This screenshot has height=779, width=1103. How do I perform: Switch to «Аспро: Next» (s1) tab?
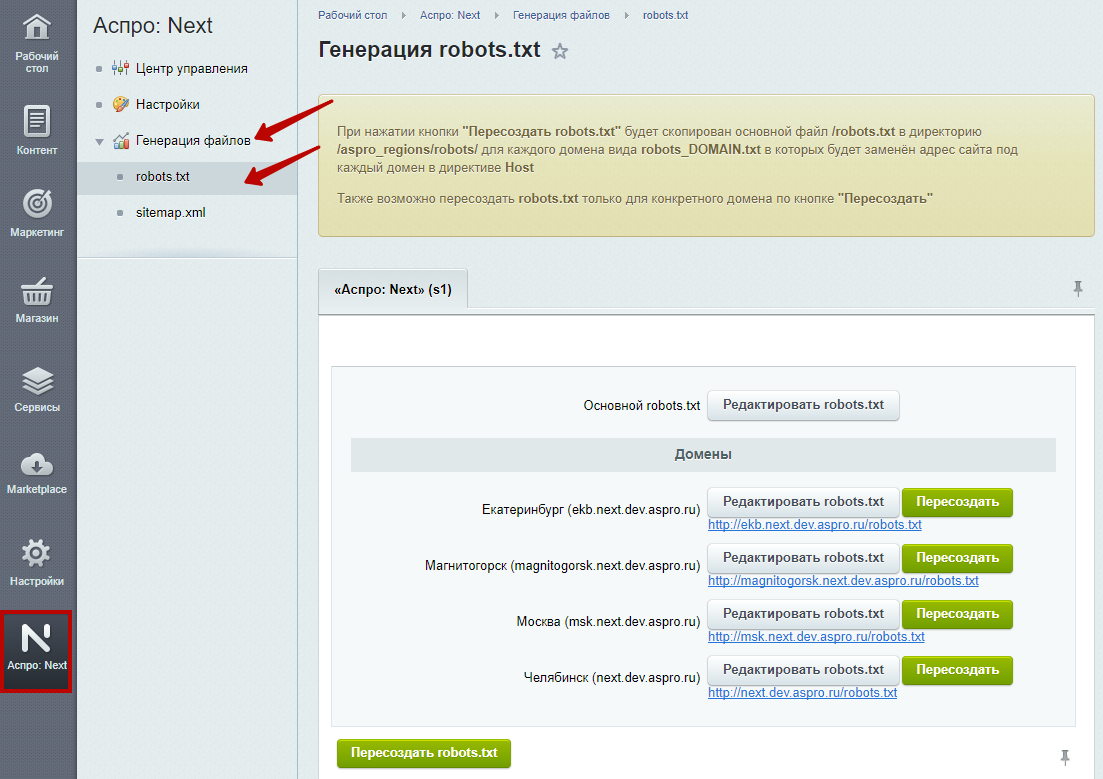coord(393,290)
